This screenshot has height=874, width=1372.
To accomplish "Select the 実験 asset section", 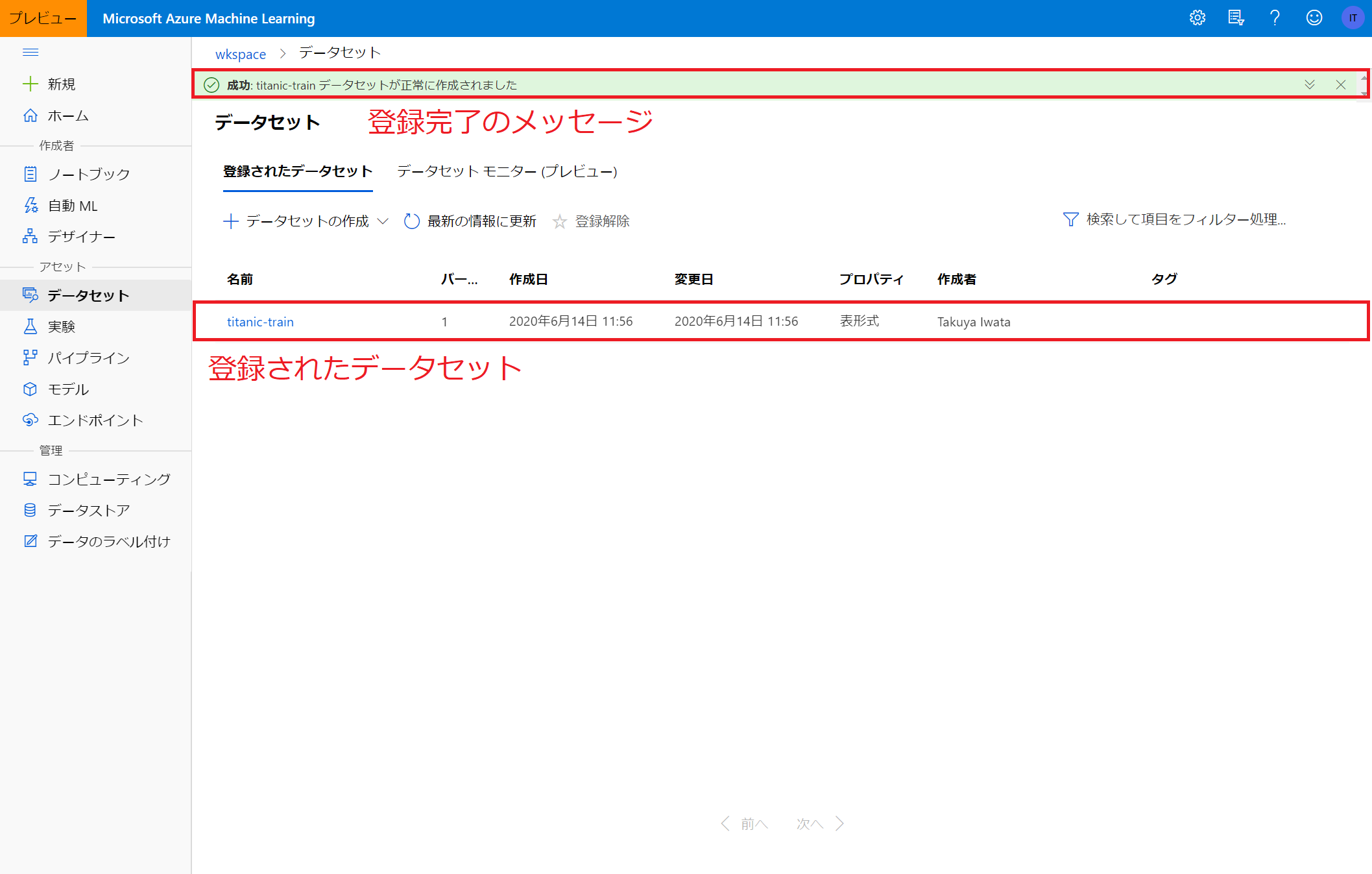I will (64, 326).
